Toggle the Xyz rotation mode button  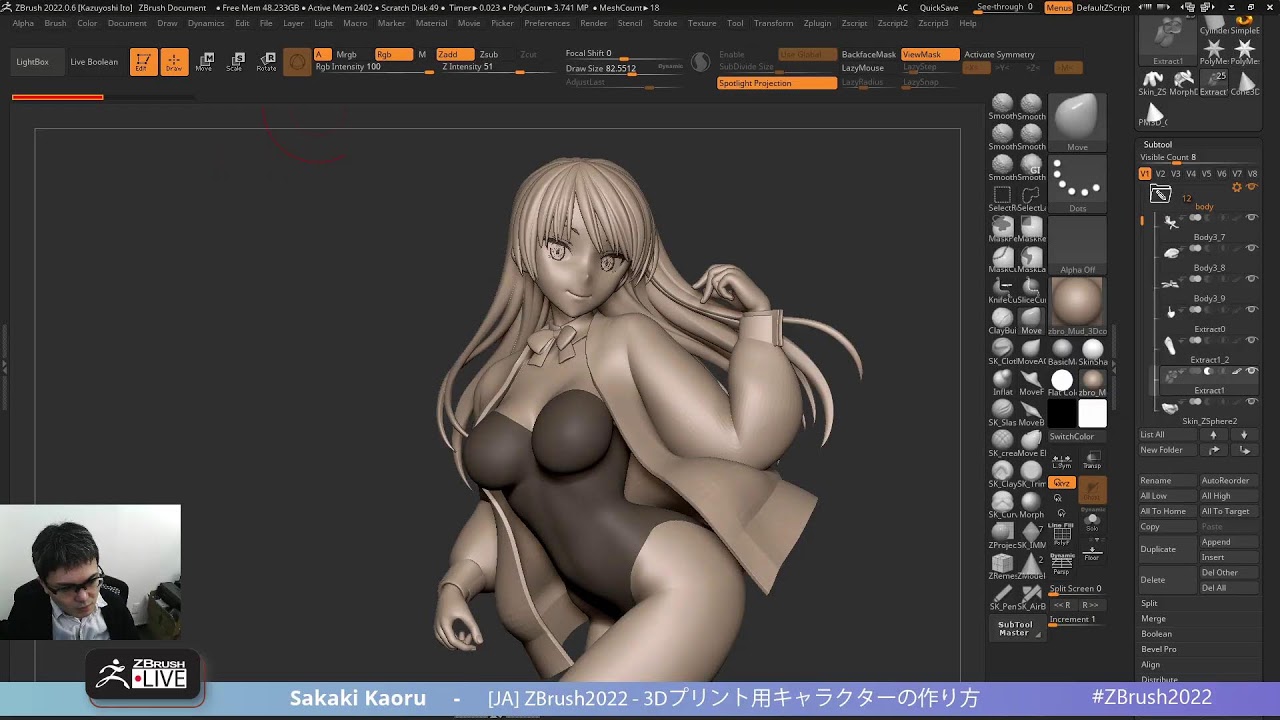[1062, 483]
